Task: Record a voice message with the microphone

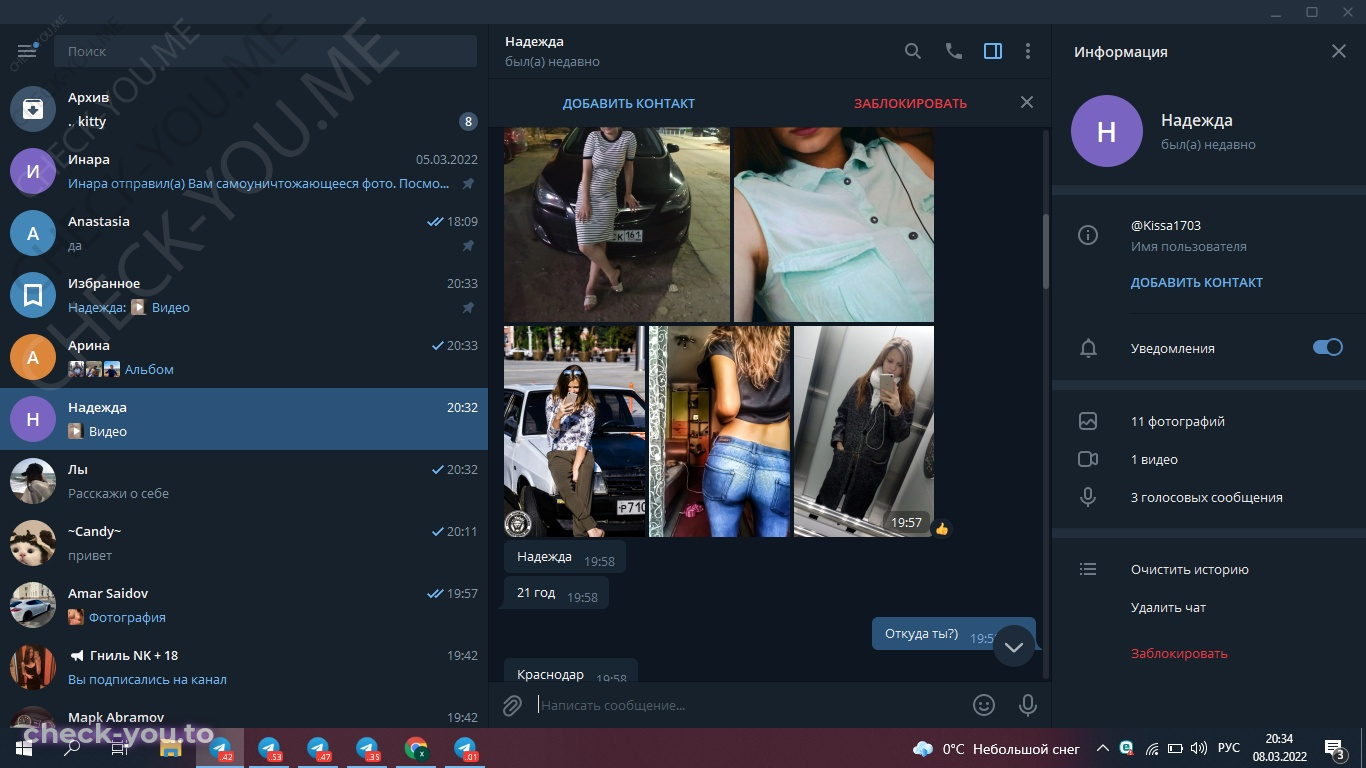Action: click(1027, 705)
